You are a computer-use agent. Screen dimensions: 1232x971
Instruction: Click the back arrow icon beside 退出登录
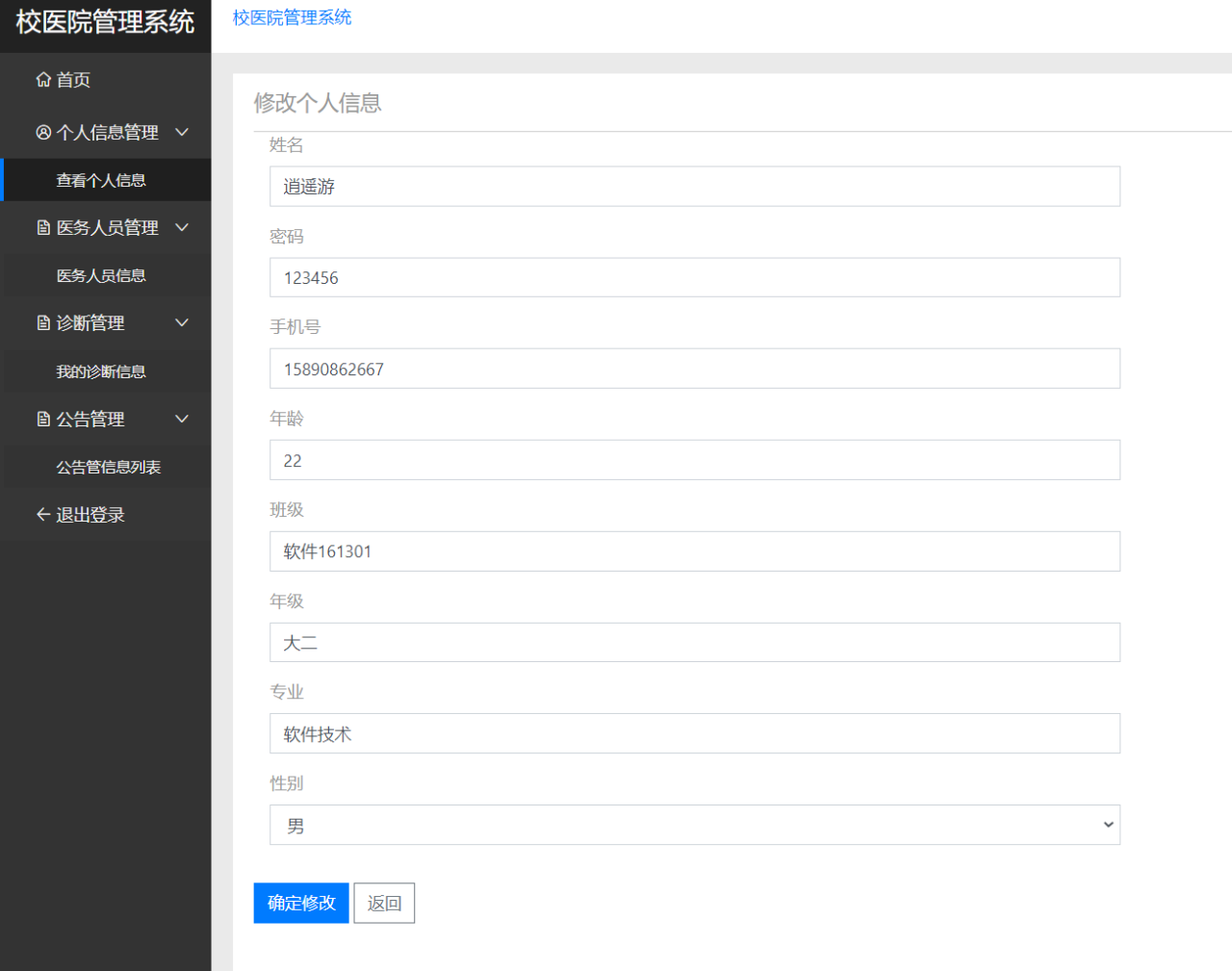click(43, 515)
